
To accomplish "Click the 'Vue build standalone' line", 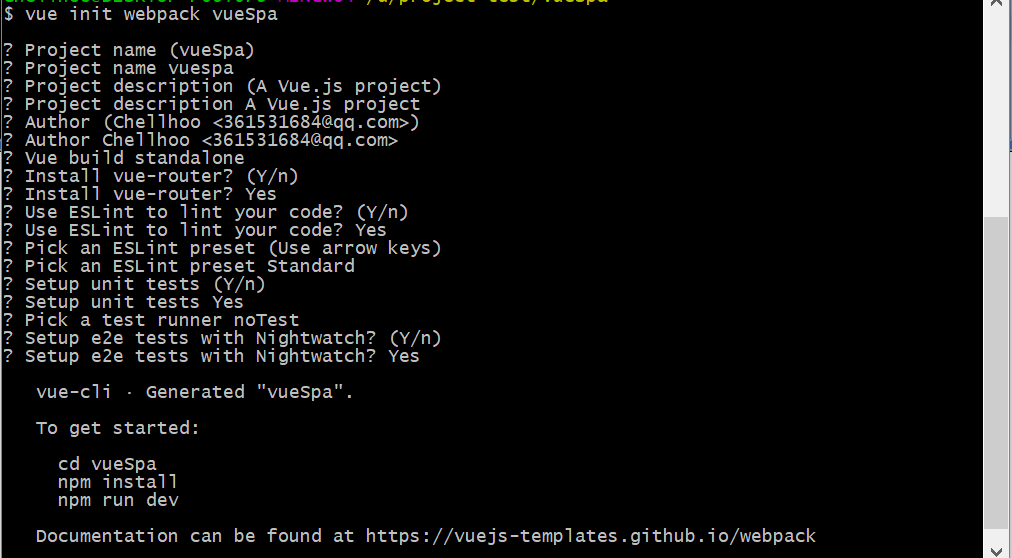I will tap(134, 158).
